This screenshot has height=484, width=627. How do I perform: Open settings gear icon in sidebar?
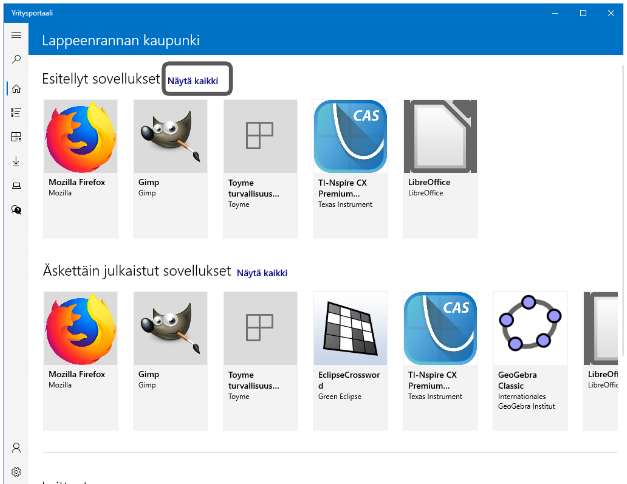16,472
